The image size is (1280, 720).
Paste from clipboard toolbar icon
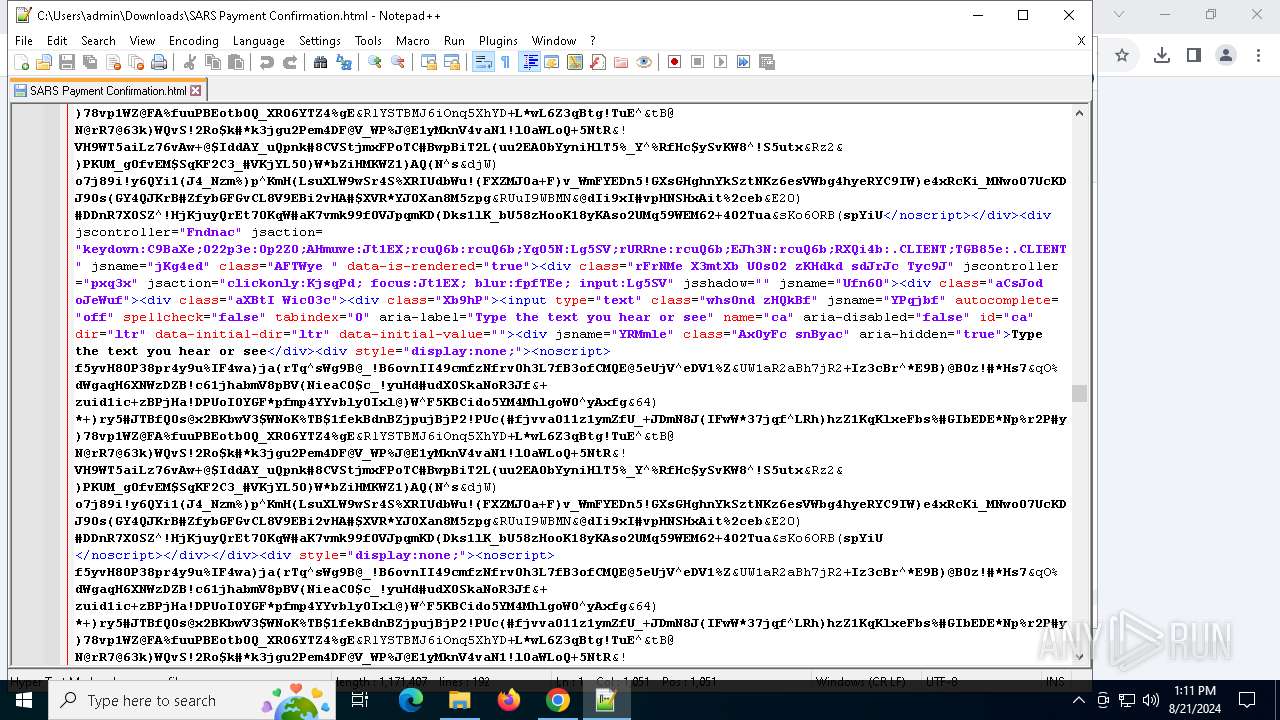(x=236, y=62)
